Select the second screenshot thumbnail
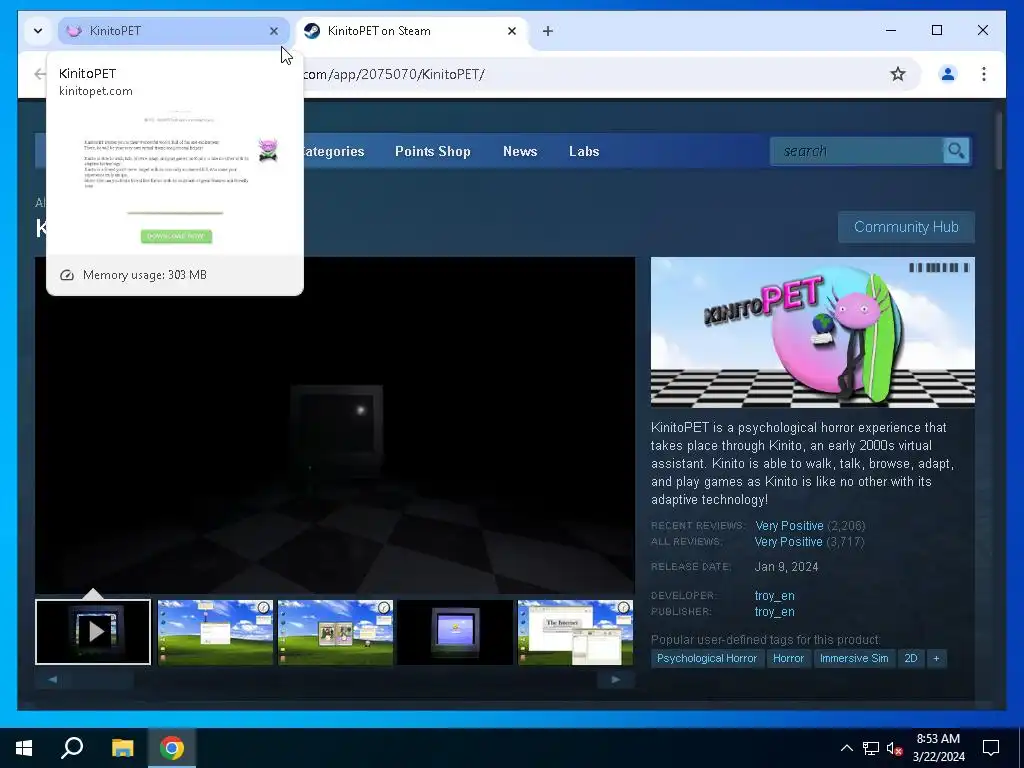Viewport: 1024px width, 768px height. (216, 632)
